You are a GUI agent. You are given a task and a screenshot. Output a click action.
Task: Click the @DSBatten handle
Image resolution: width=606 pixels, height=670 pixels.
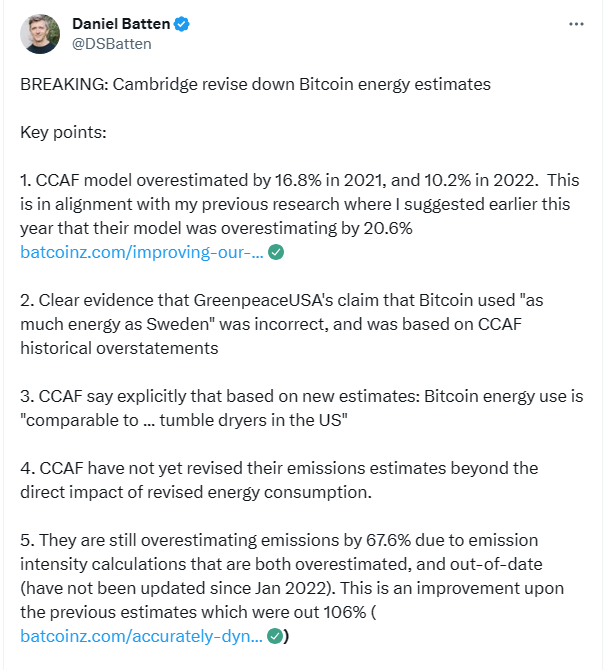pyautogui.click(x=112, y=44)
